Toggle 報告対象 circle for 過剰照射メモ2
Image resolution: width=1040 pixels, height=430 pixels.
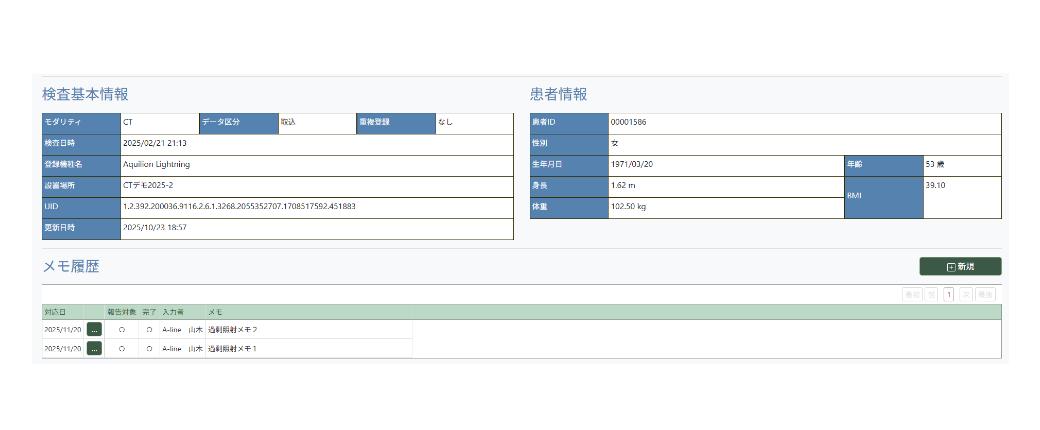pos(121,329)
